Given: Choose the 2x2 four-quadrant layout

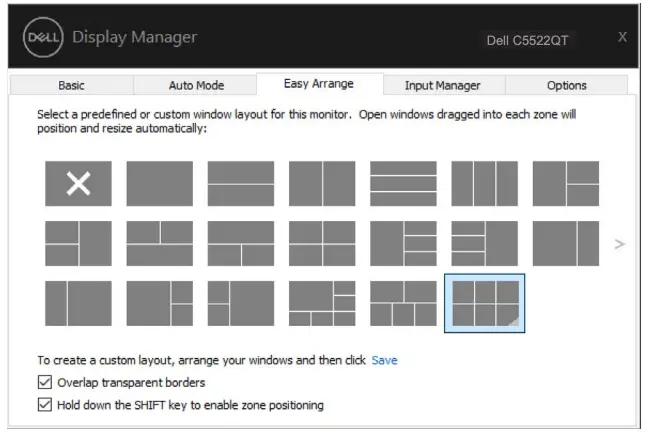Looking at the screenshot, I should click(x=322, y=243).
